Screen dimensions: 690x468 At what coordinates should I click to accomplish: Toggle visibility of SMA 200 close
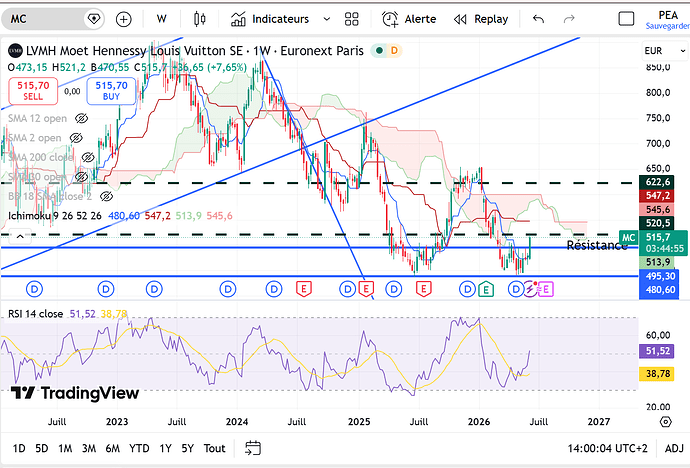coord(88,157)
